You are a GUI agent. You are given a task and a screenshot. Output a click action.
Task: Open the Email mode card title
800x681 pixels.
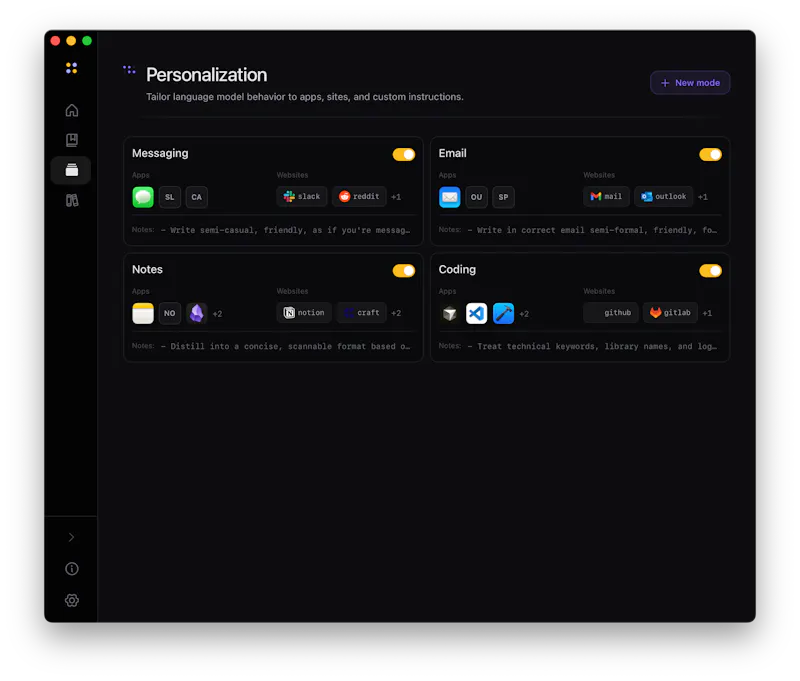click(x=453, y=153)
